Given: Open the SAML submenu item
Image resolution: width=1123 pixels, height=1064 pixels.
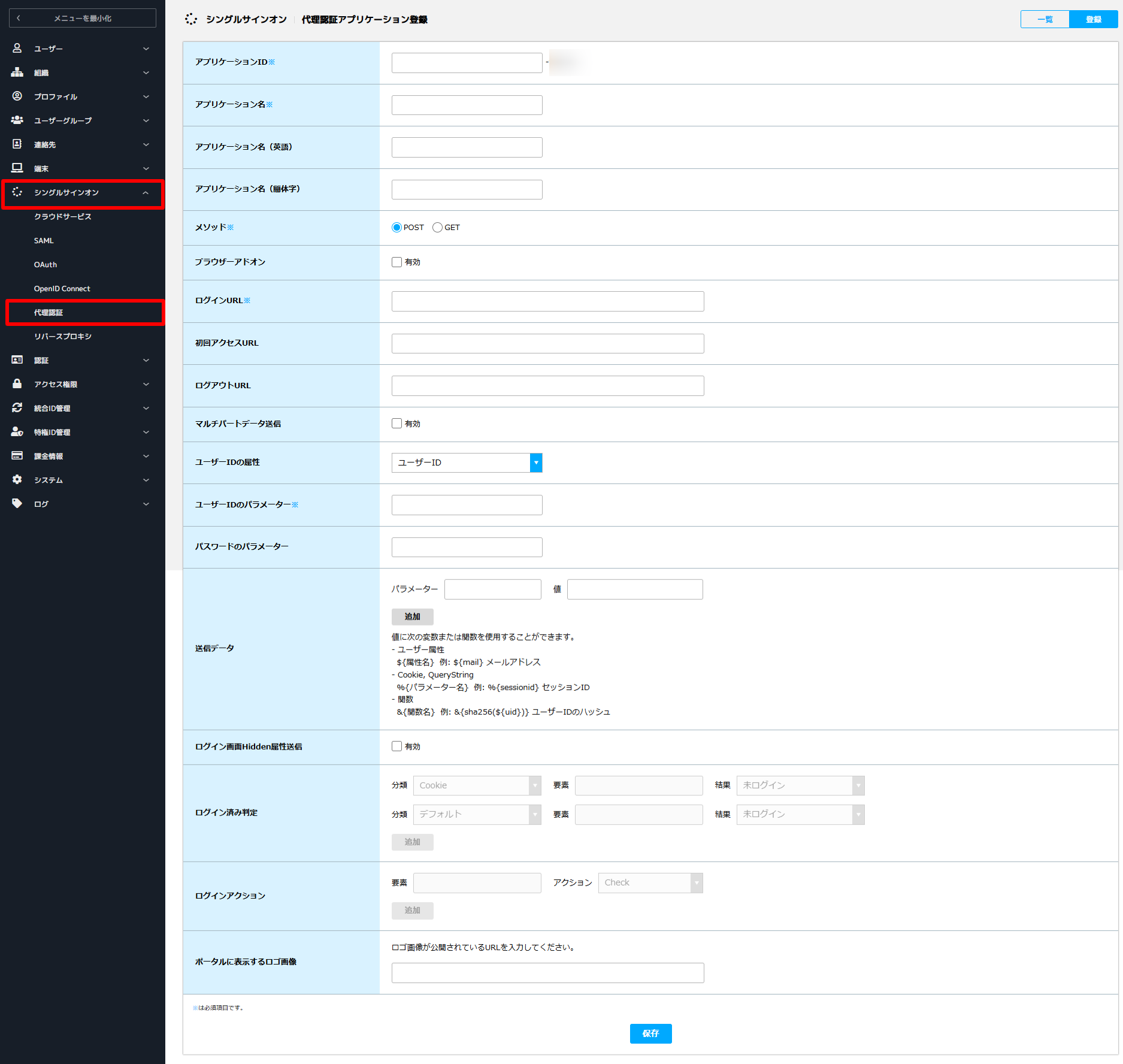Looking at the screenshot, I should tap(44, 240).
